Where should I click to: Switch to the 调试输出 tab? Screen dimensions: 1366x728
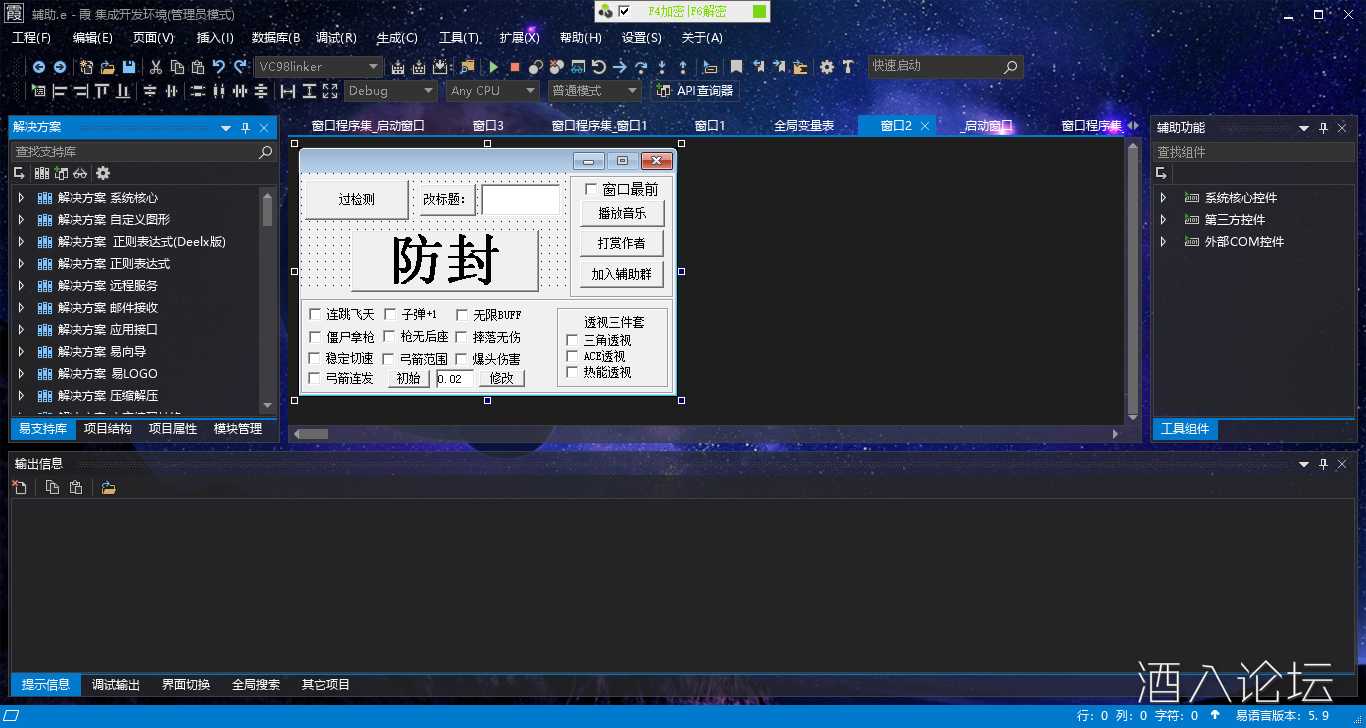pyautogui.click(x=116, y=685)
